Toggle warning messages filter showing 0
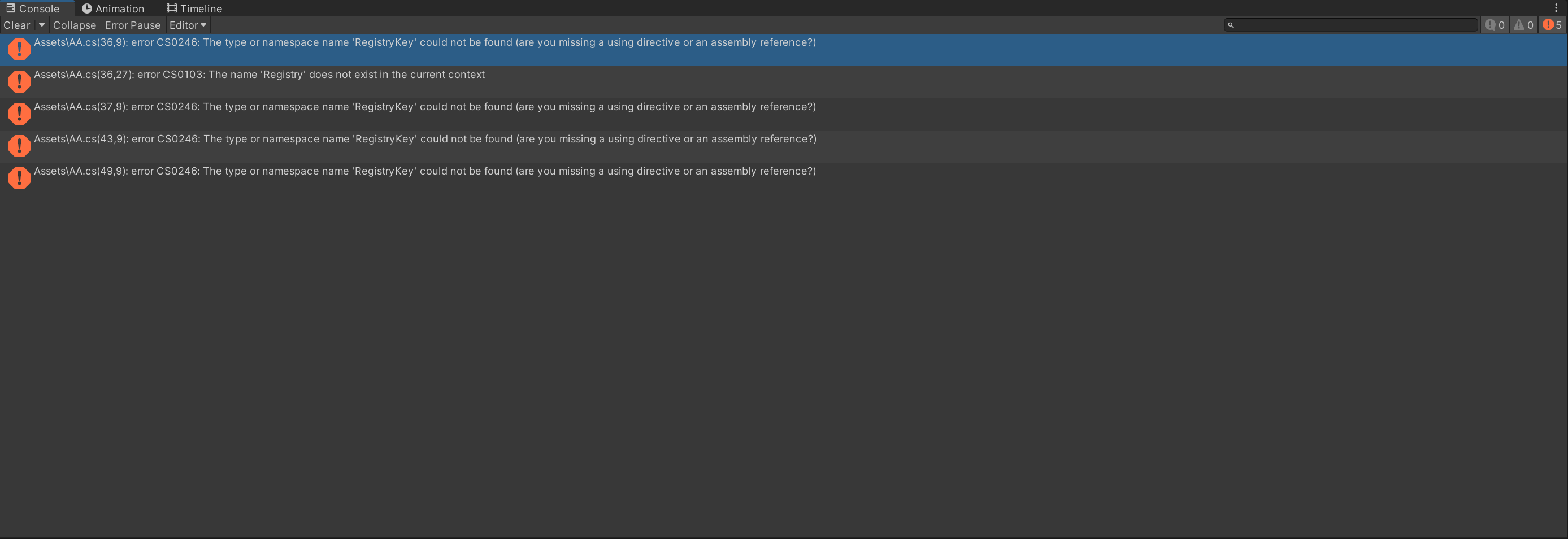This screenshot has height=539, width=1568. [x=1523, y=25]
